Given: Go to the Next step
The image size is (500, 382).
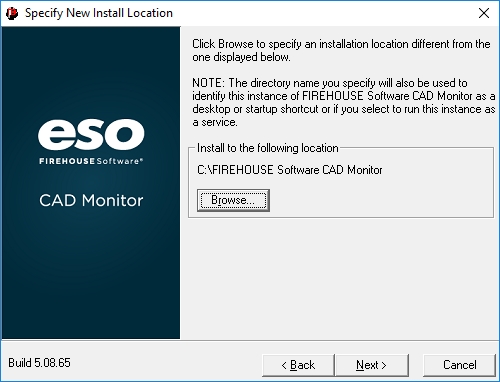Looking at the screenshot, I should tap(372, 365).
